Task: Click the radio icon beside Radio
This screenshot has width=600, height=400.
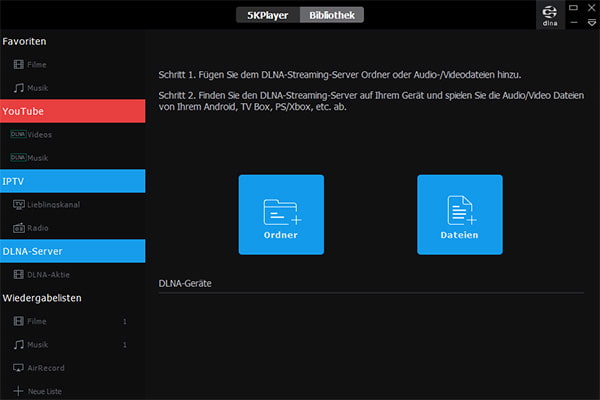Action: [x=19, y=228]
